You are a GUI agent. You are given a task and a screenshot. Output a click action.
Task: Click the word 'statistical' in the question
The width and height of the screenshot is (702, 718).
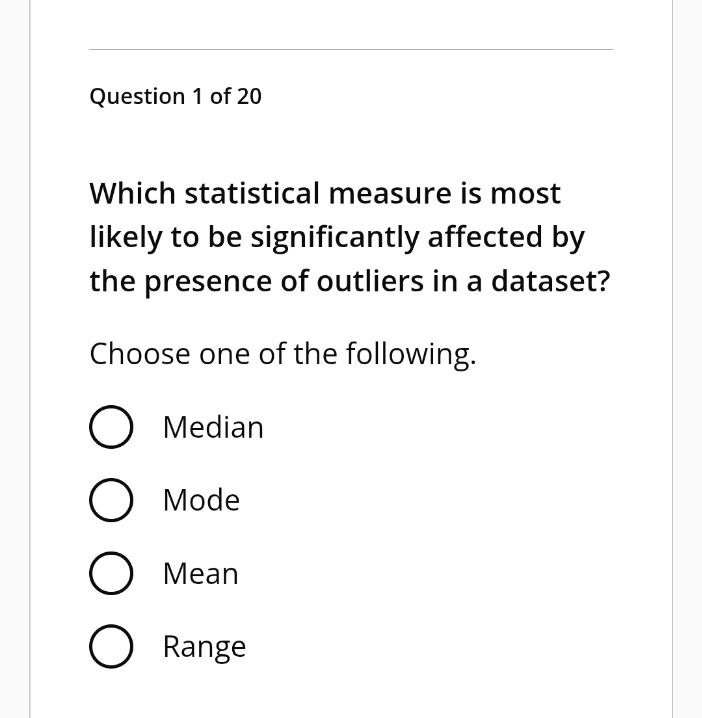(x=250, y=193)
